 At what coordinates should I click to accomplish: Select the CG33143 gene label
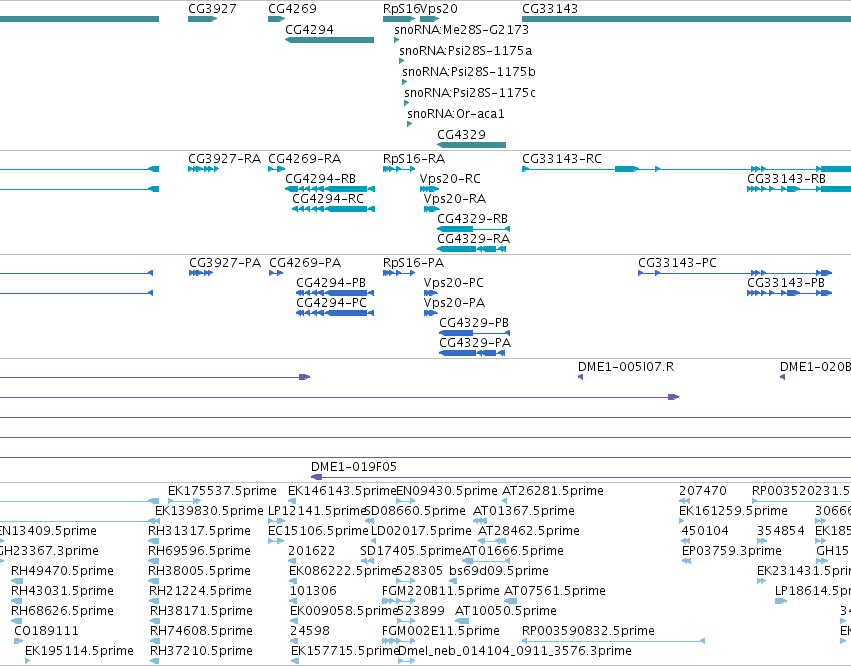(x=550, y=9)
